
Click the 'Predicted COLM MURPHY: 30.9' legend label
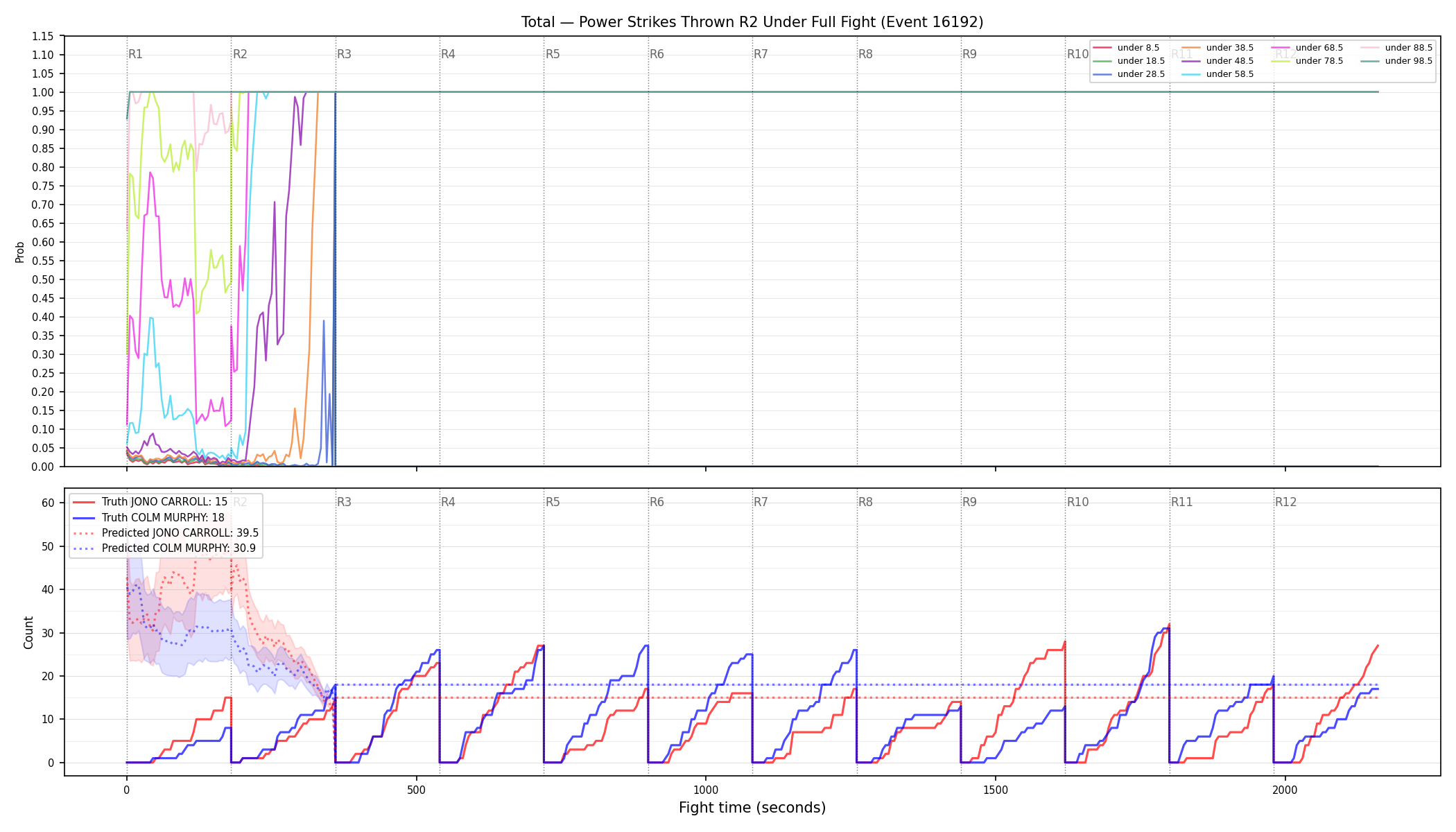click(x=178, y=548)
